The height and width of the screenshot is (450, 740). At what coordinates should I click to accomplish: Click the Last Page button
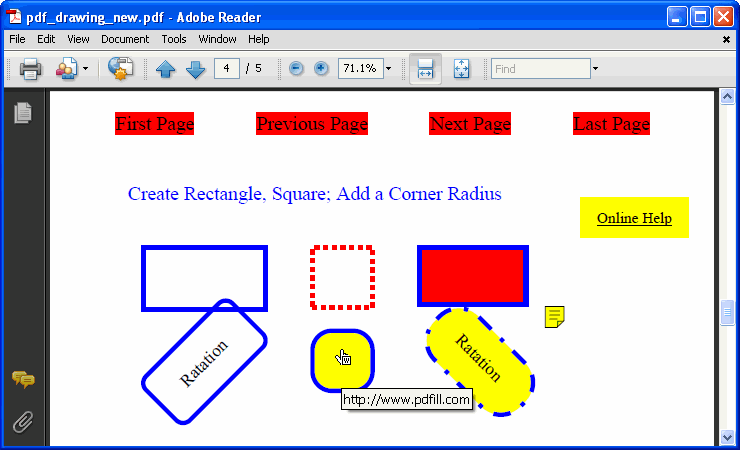[612, 124]
